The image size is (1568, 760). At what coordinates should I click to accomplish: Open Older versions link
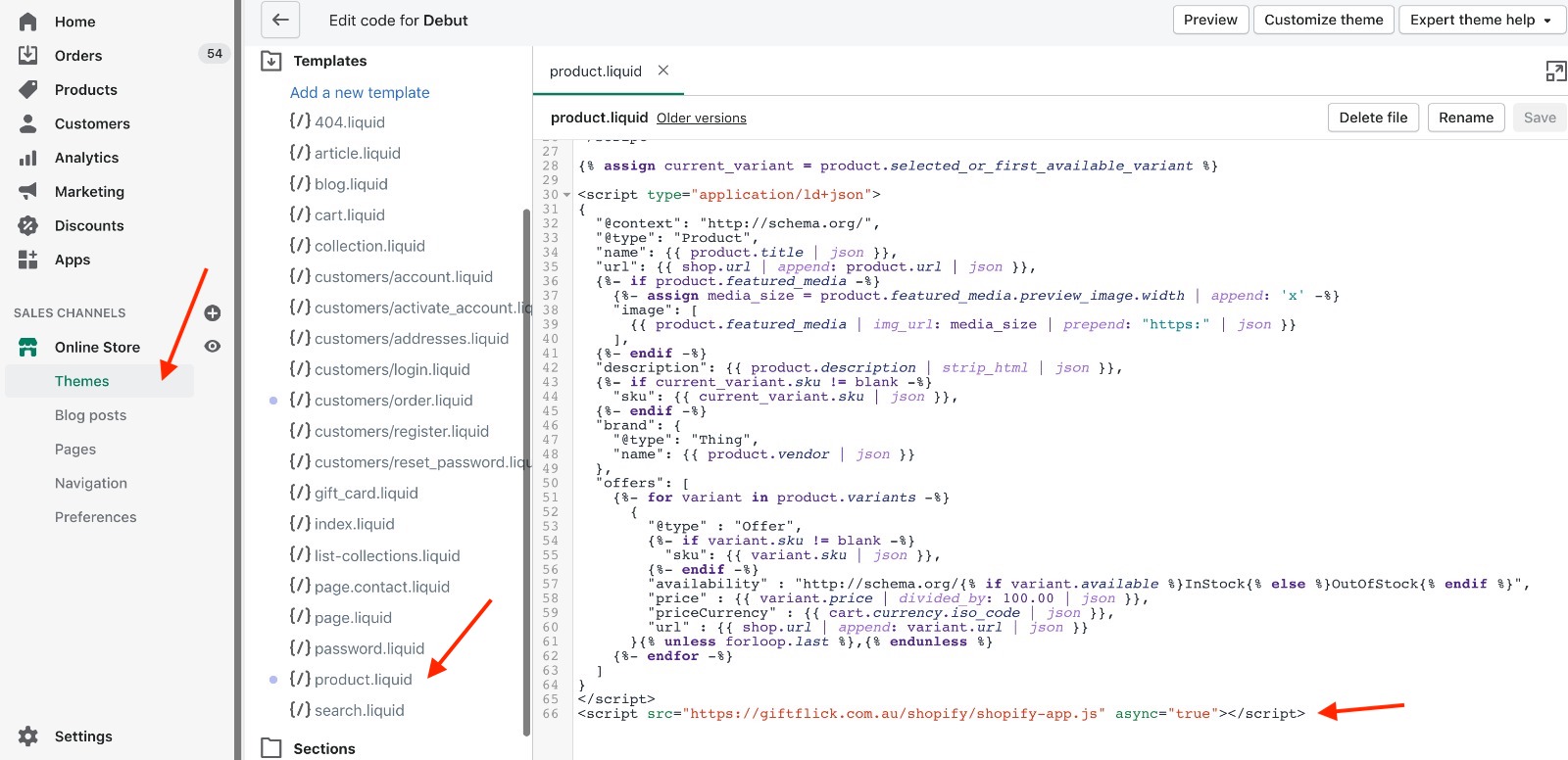702,119
